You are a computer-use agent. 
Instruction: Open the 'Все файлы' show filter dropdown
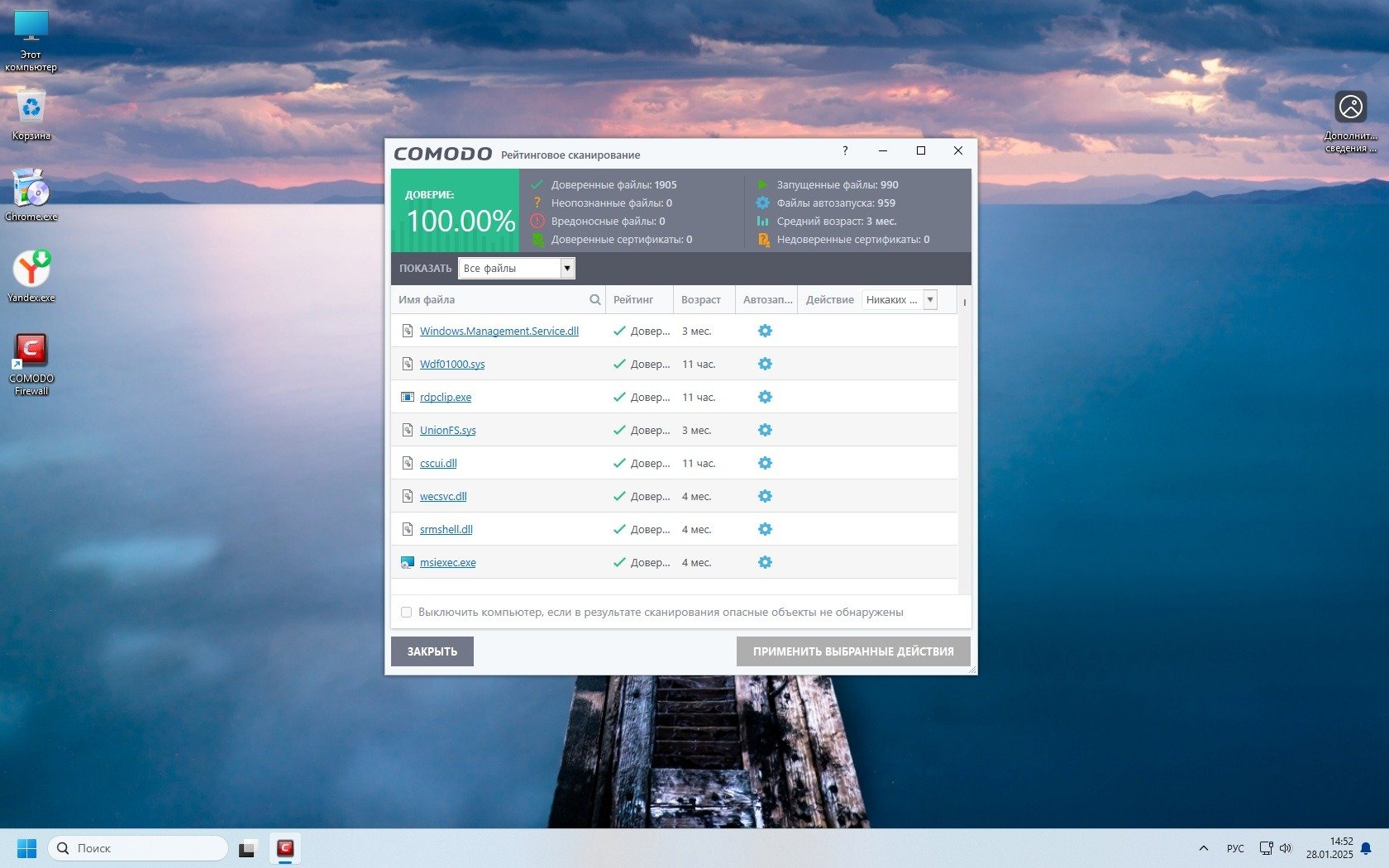point(517,268)
